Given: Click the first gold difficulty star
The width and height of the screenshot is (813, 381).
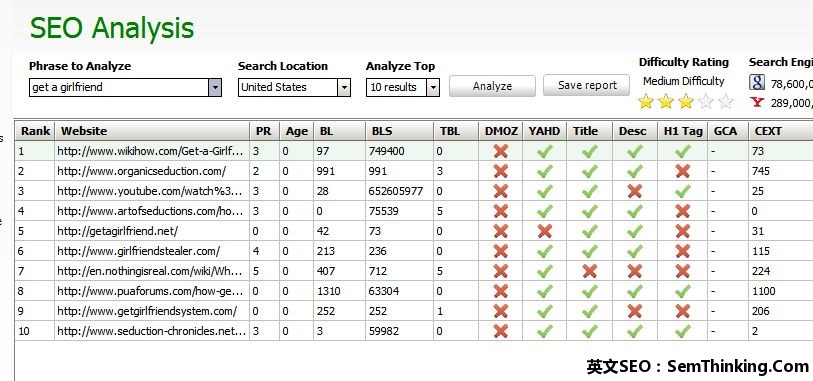Looking at the screenshot, I should 646,102.
